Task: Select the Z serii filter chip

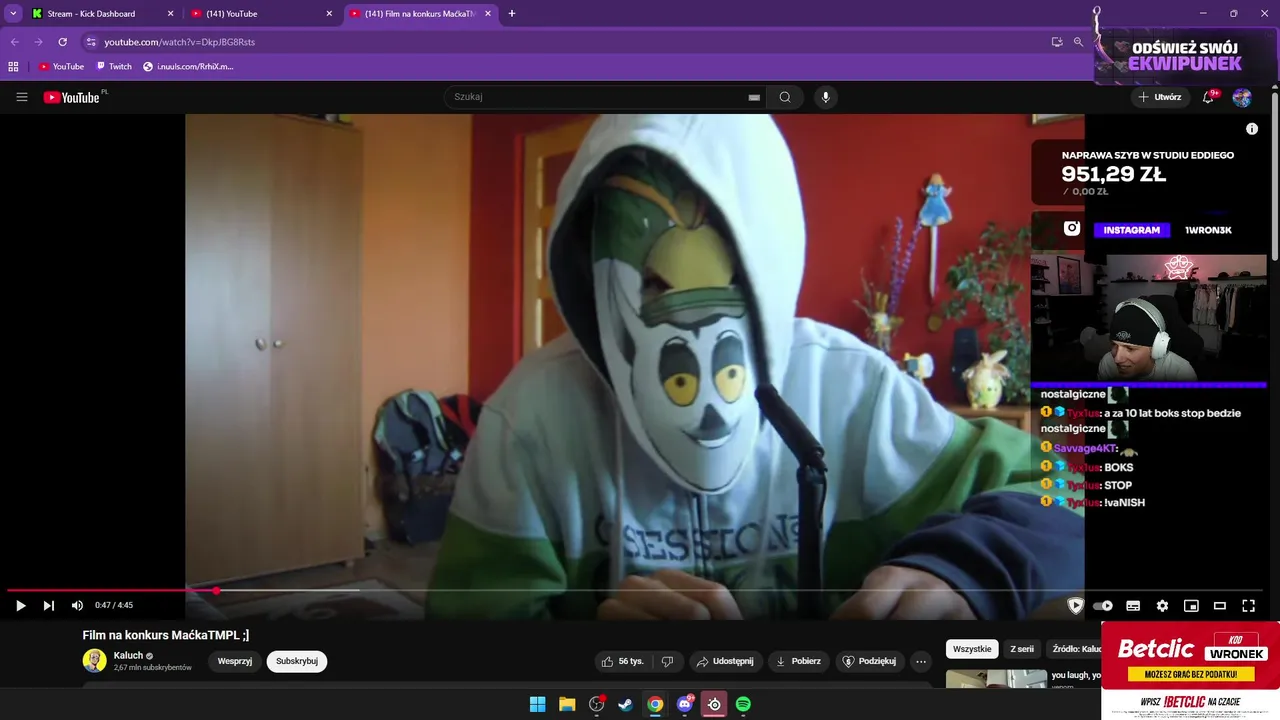Action: point(1022,649)
